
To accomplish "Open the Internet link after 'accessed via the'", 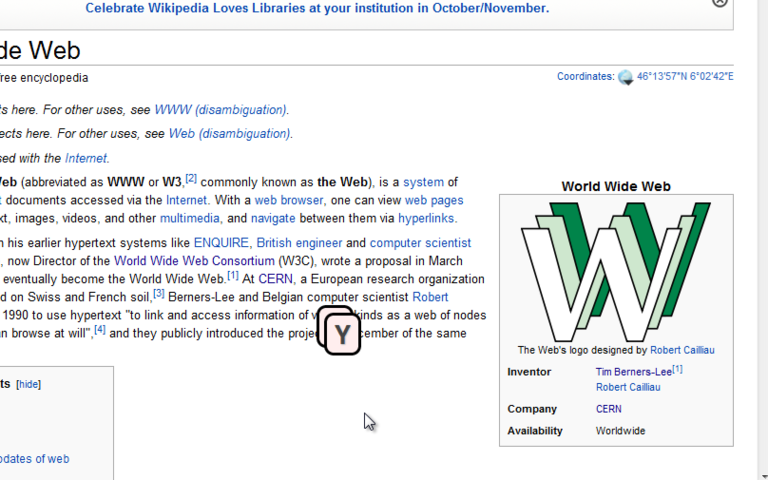I will point(186,200).
